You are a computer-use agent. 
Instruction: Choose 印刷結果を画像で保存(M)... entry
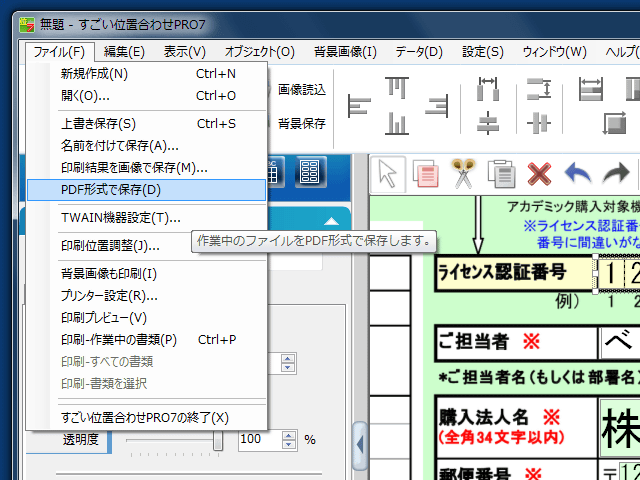pyautogui.click(x=147, y=168)
